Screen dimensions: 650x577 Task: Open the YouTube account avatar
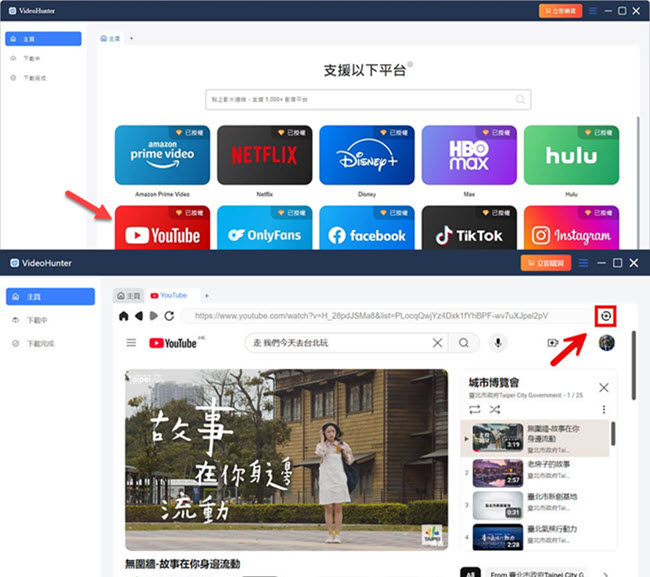tap(606, 343)
